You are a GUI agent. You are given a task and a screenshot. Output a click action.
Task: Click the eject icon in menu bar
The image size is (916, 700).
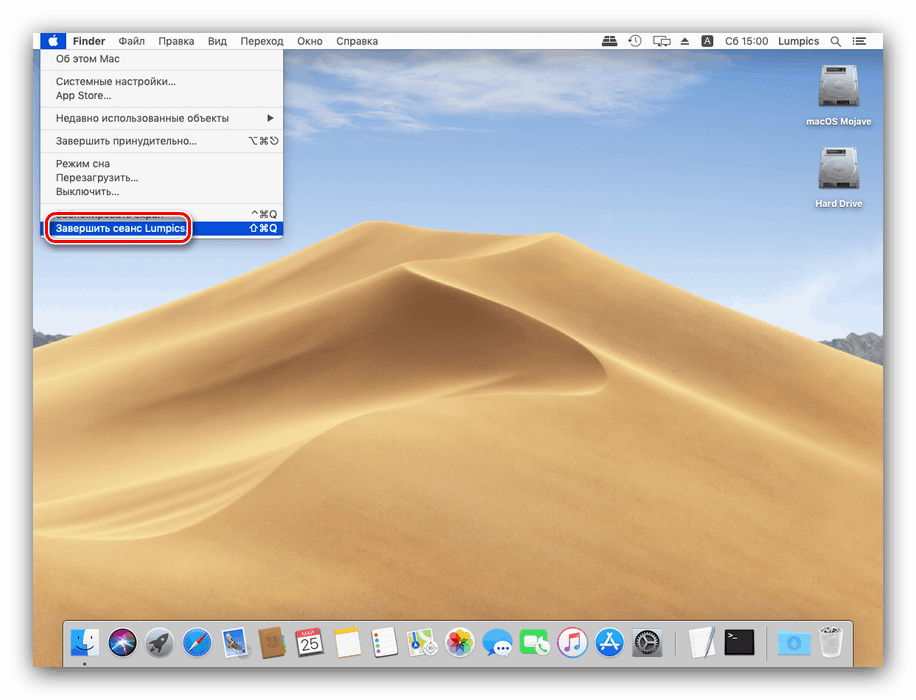point(685,41)
